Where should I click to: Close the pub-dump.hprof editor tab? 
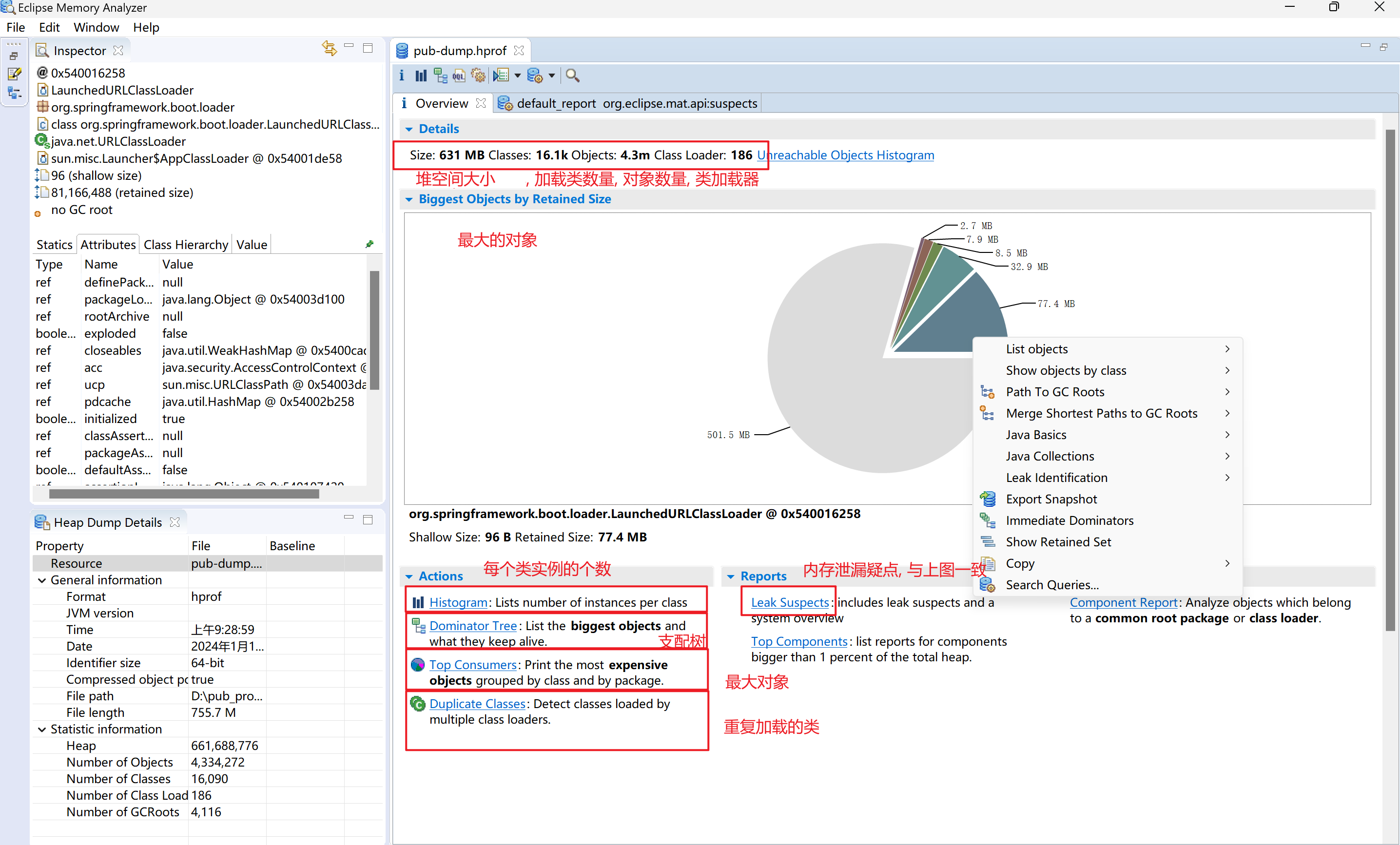(x=519, y=51)
